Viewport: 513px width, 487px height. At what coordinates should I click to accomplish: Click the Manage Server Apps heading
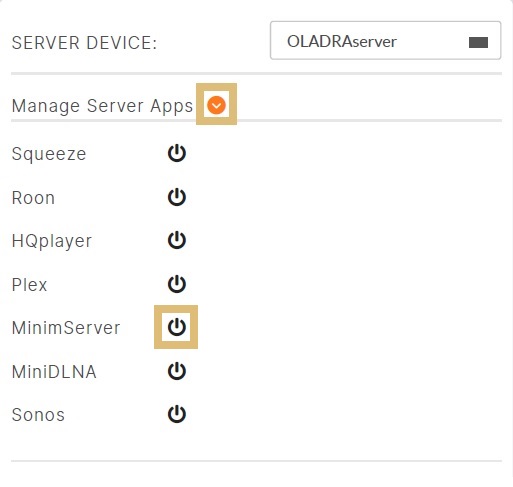(102, 106)
